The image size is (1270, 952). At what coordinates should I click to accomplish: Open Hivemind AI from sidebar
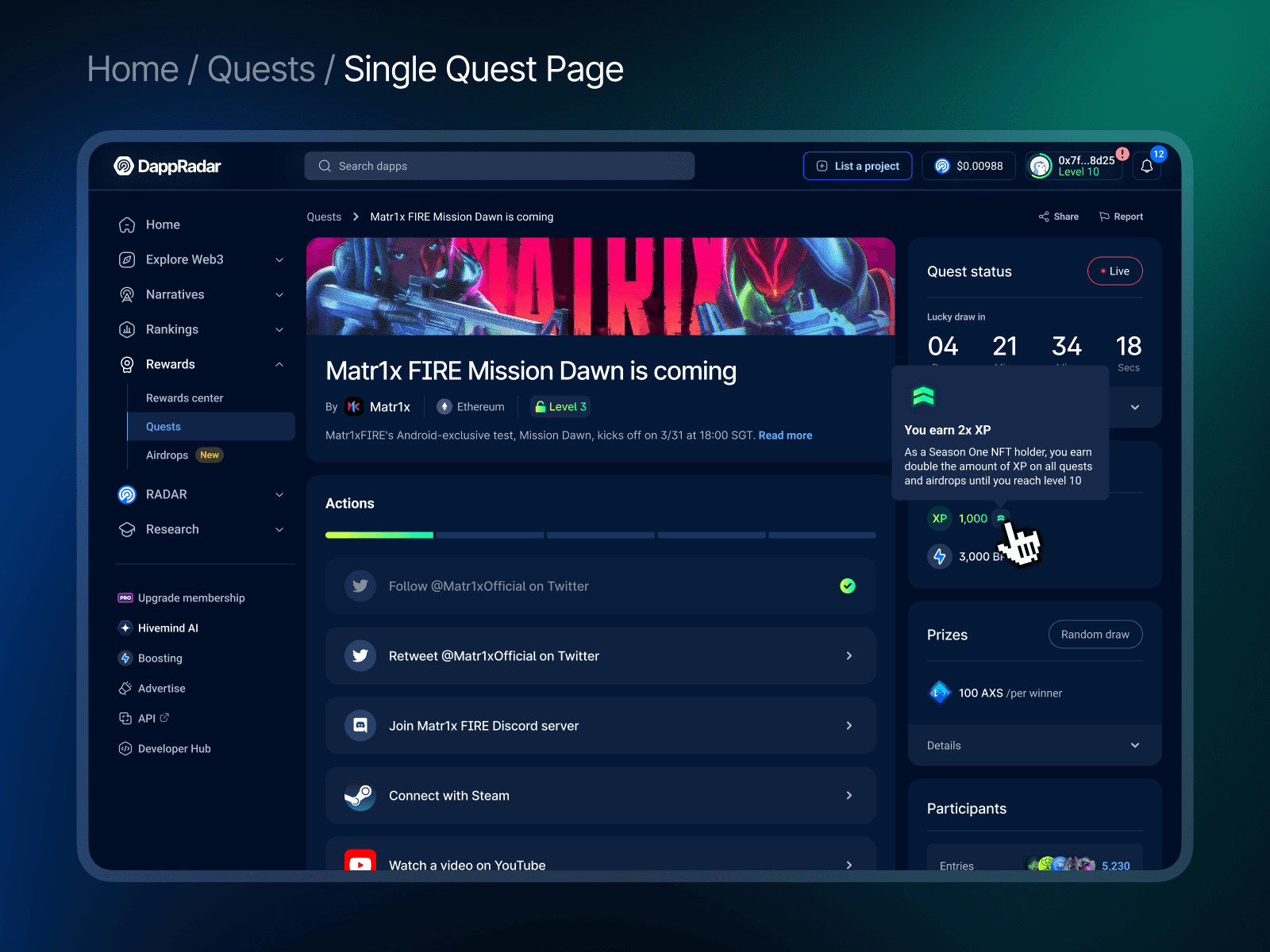tap(168, 628)
